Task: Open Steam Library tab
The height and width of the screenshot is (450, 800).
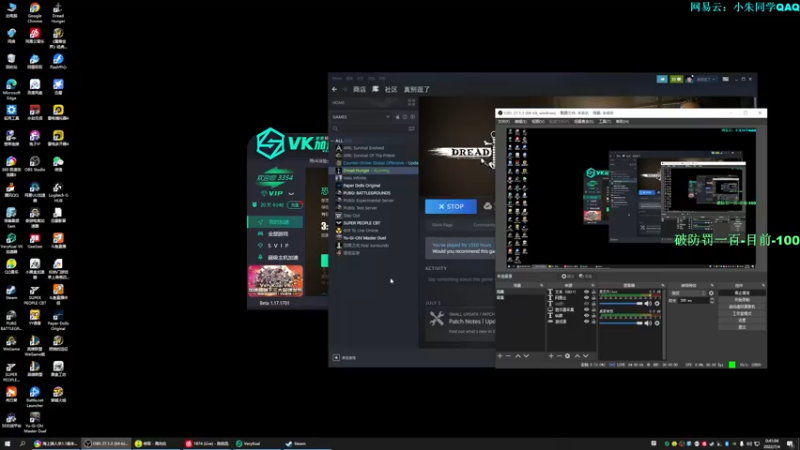Action: click(375, 89)
